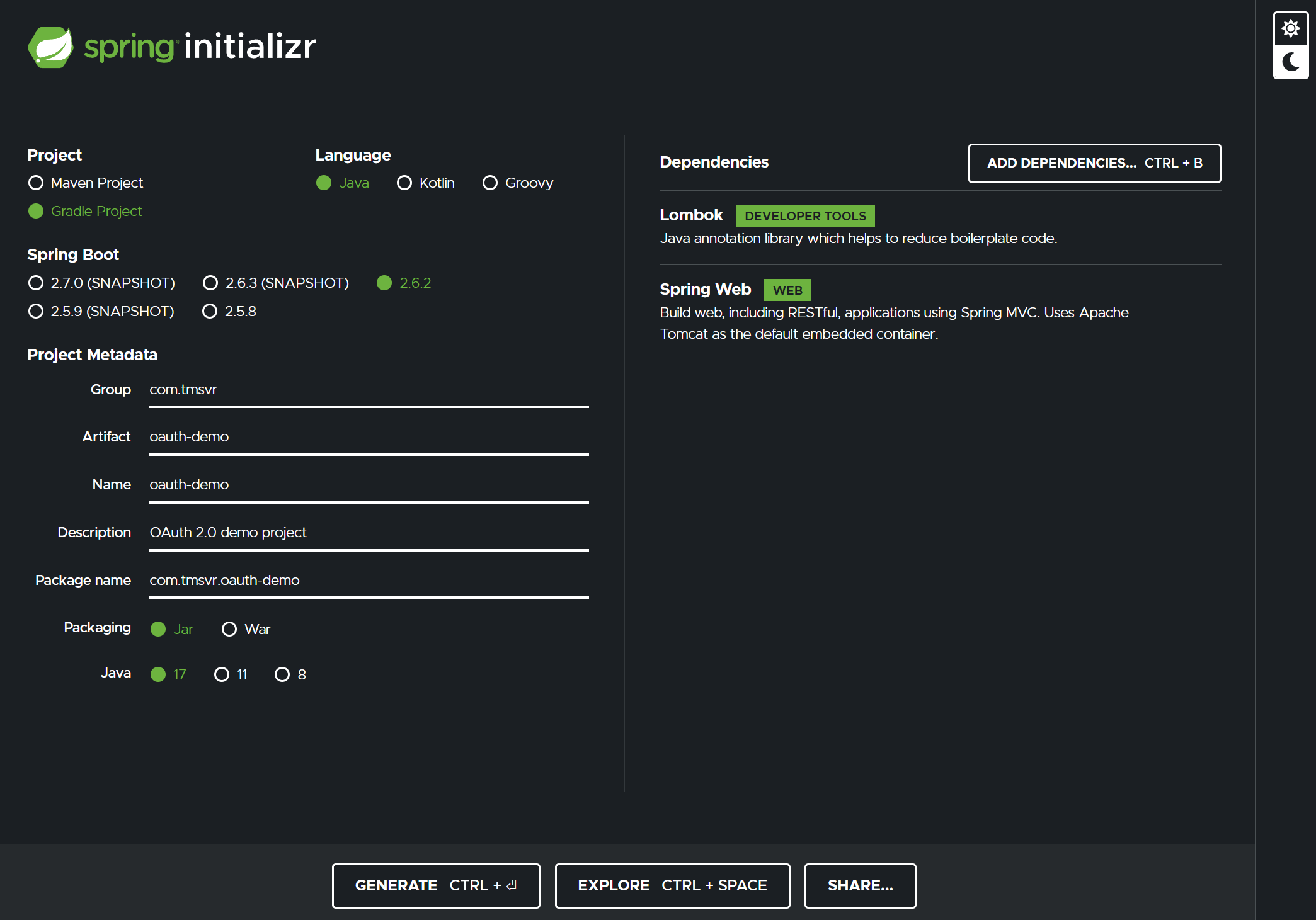Select War packaging option
Viewport: 1316px width, 920px height.
[228, 628]
